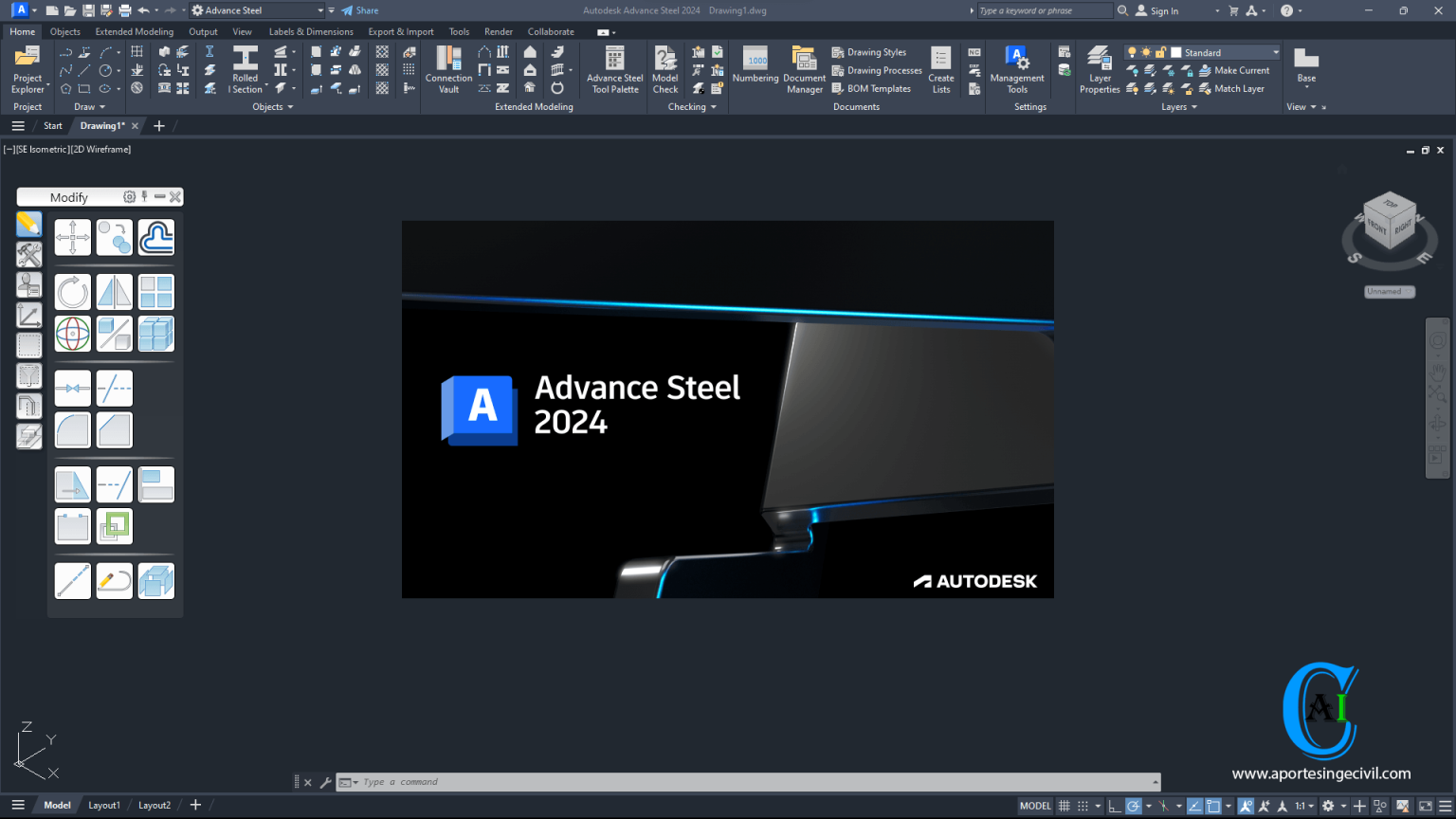Expand the Checking panel
Viewport: 1456px width, 819px height.
pyautogui.click(x=692, y=107)
